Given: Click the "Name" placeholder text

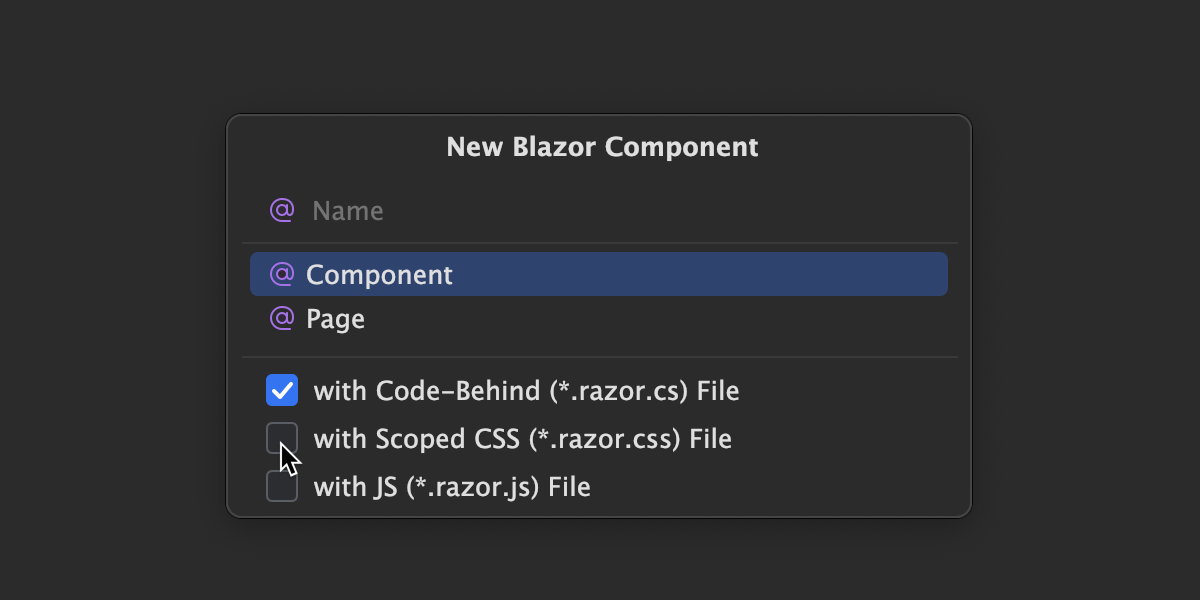Looking at the screenshot, I should [348, 212].
